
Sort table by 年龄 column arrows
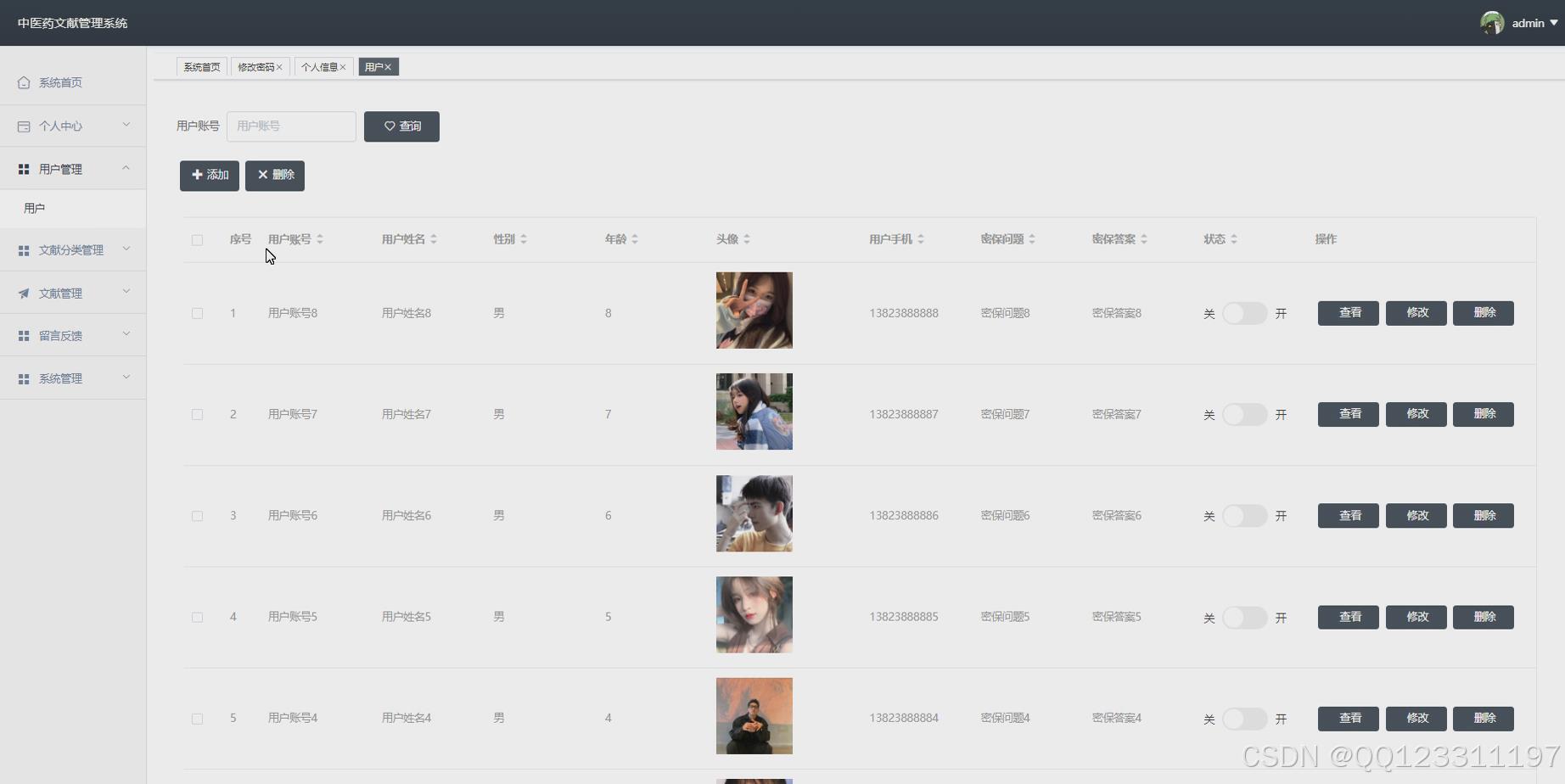click(x=635, y=239)
